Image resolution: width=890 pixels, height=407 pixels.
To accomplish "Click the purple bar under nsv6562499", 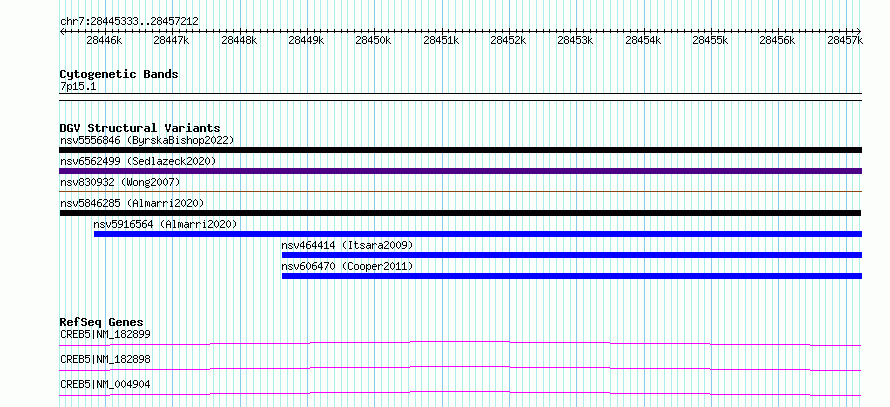I will (461, 171).
